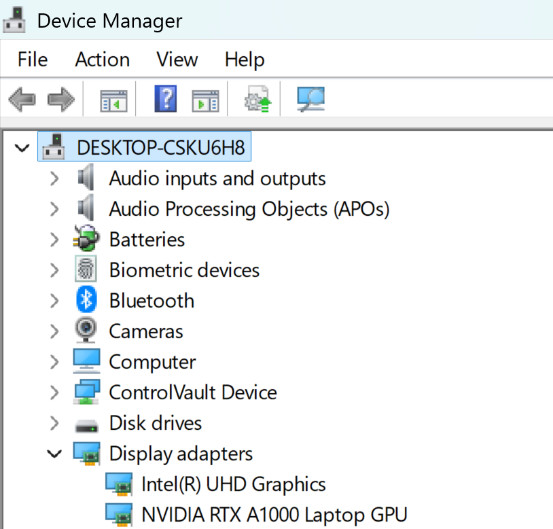Select the Disk drives label
Viewport: 553px width, 529px height.
pos(156,423)
